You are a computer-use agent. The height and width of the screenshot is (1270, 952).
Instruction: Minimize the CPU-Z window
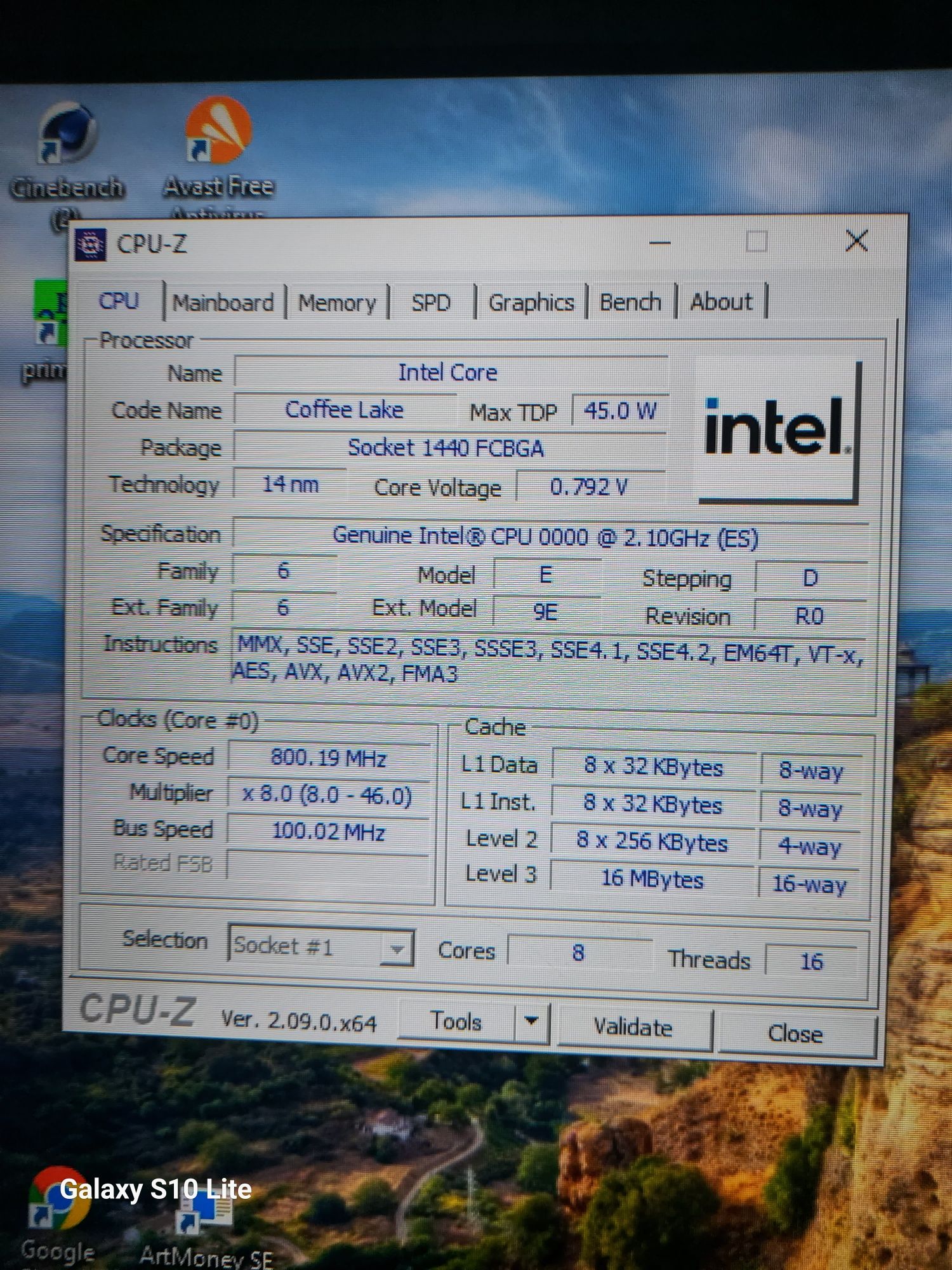[660, 242]
